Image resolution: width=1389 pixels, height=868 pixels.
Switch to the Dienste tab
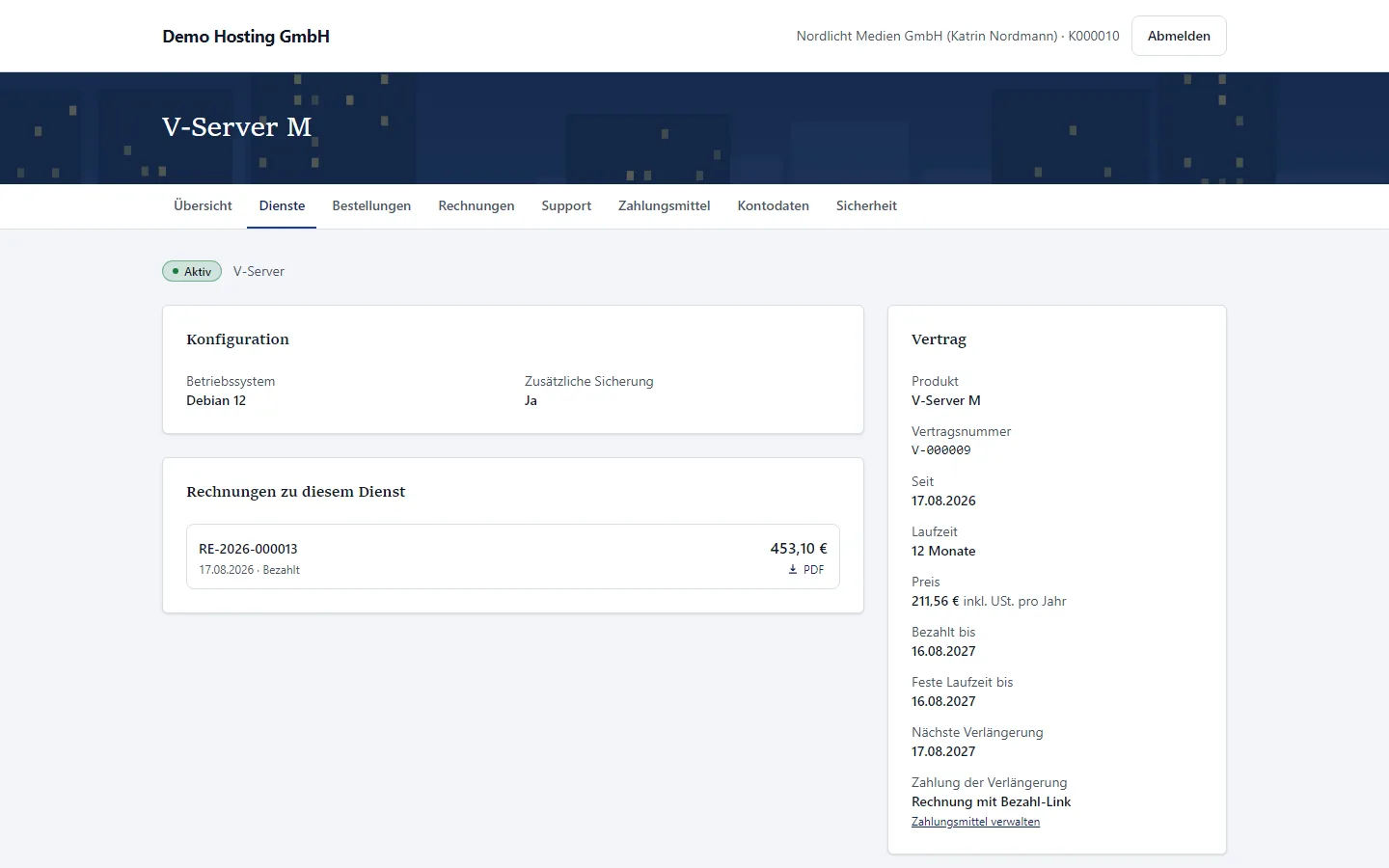tap(282, 205)
